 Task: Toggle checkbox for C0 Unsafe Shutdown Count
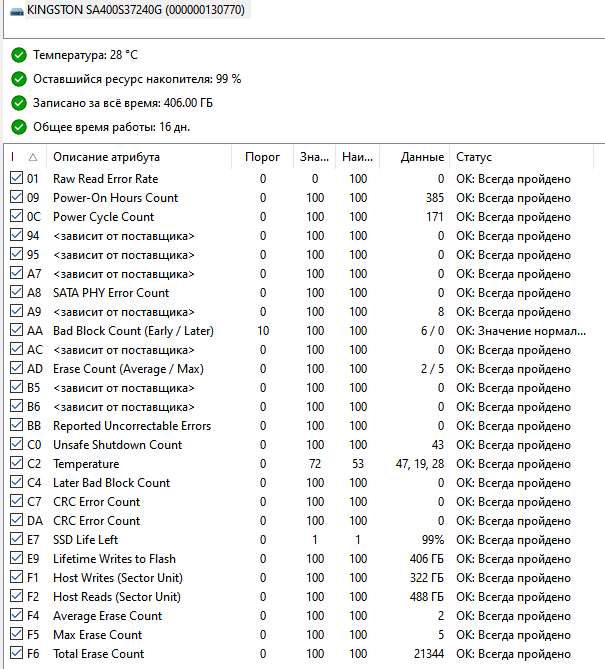16,444
